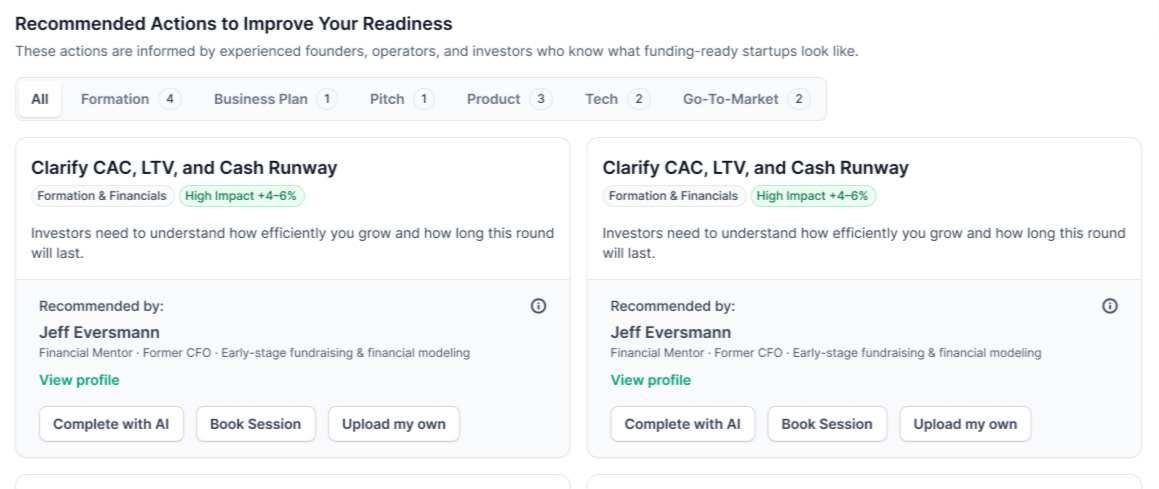The width and height of the screenshot is (1159, 489).
Task: Click the High Impact +4–6% badge in the left card
Action: pos(242,196)
